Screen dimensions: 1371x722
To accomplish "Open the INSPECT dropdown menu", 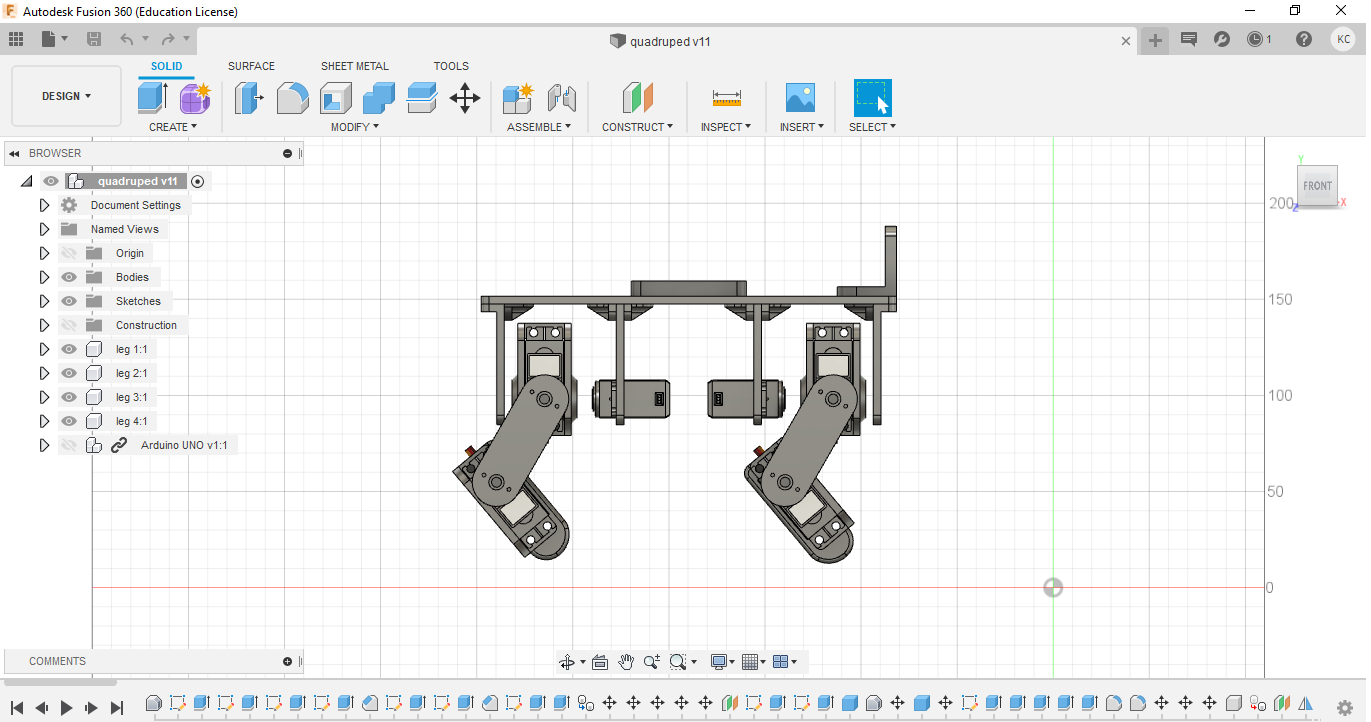I will click(726, 127).
